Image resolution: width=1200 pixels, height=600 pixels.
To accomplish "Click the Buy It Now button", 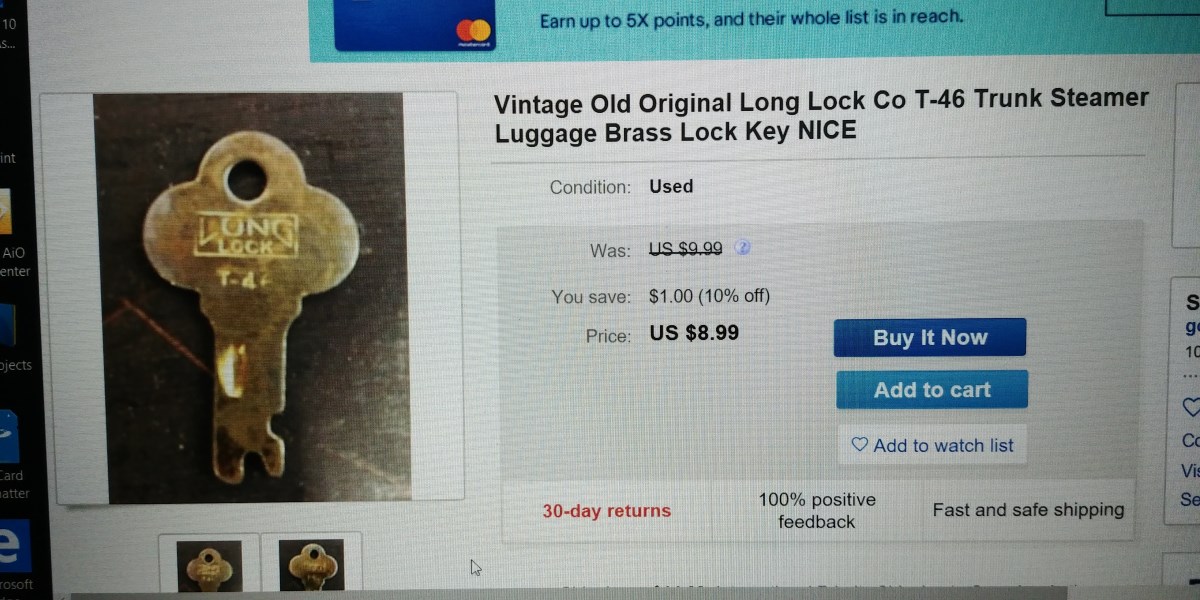I will (x=930, y=338).
